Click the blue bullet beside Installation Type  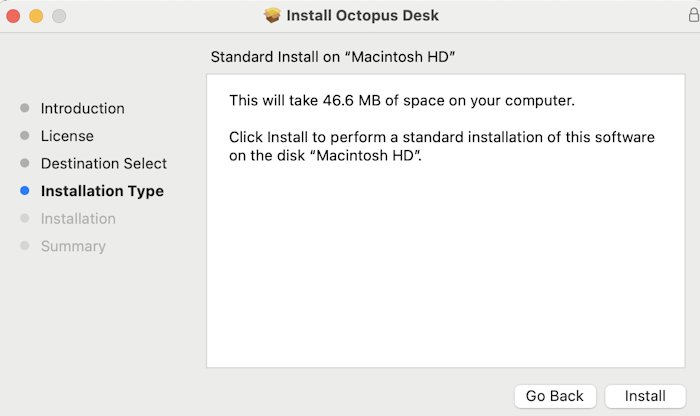click(x=25, y=191)
